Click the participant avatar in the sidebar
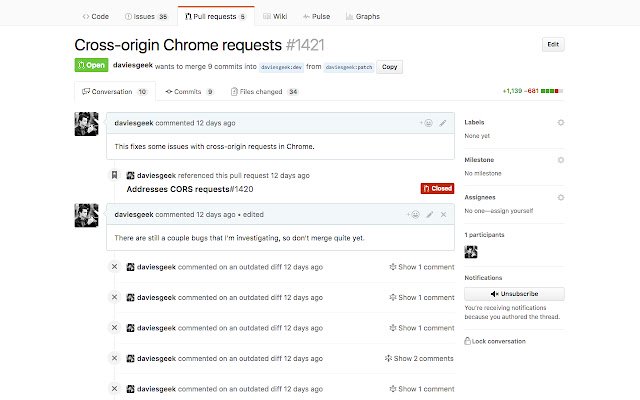The width and height of the screenshot is (640, 400). tap(471, 252)
